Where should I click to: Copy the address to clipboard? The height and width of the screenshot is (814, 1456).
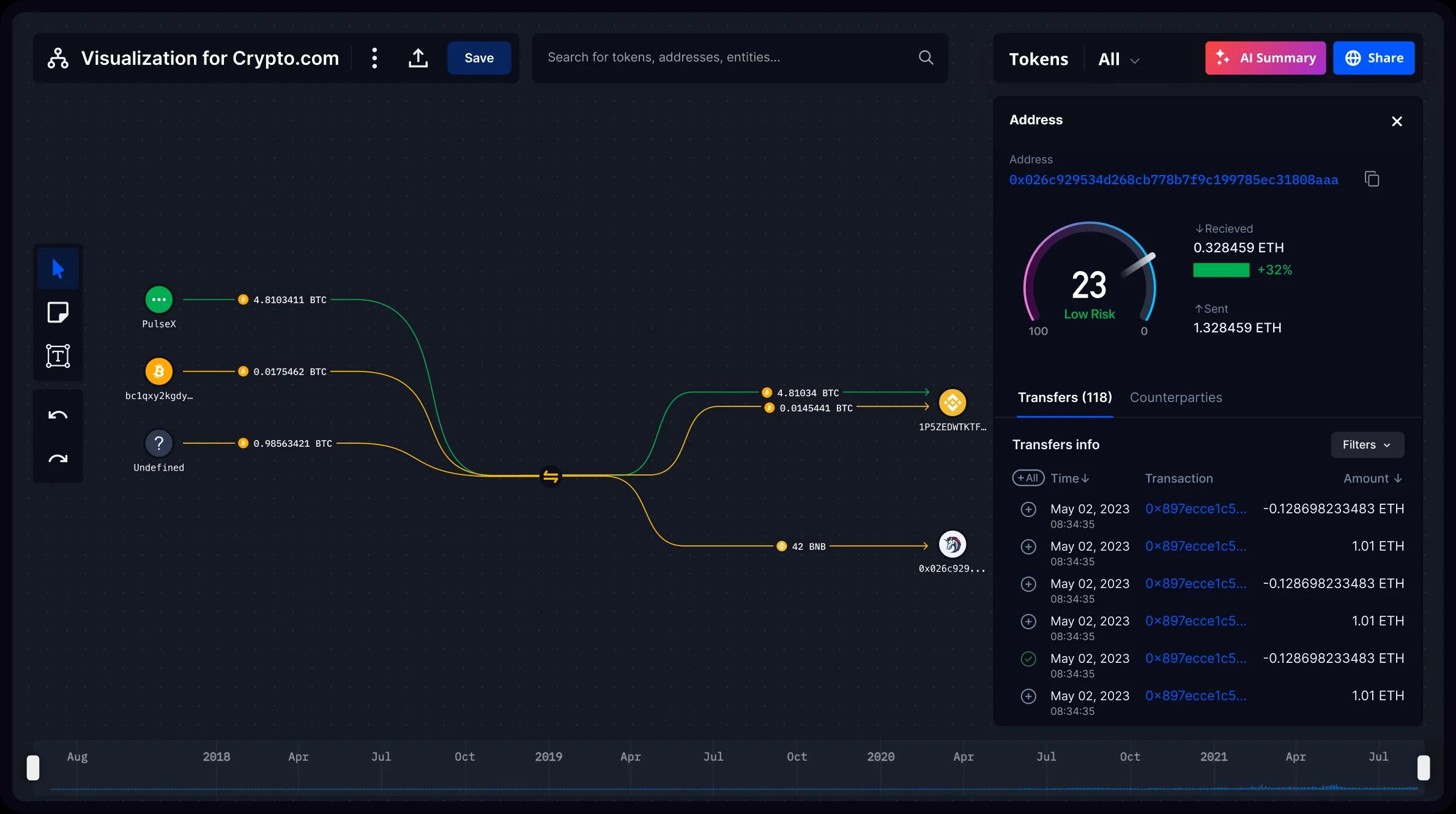pyautogui.click(x=1372, y=179)
